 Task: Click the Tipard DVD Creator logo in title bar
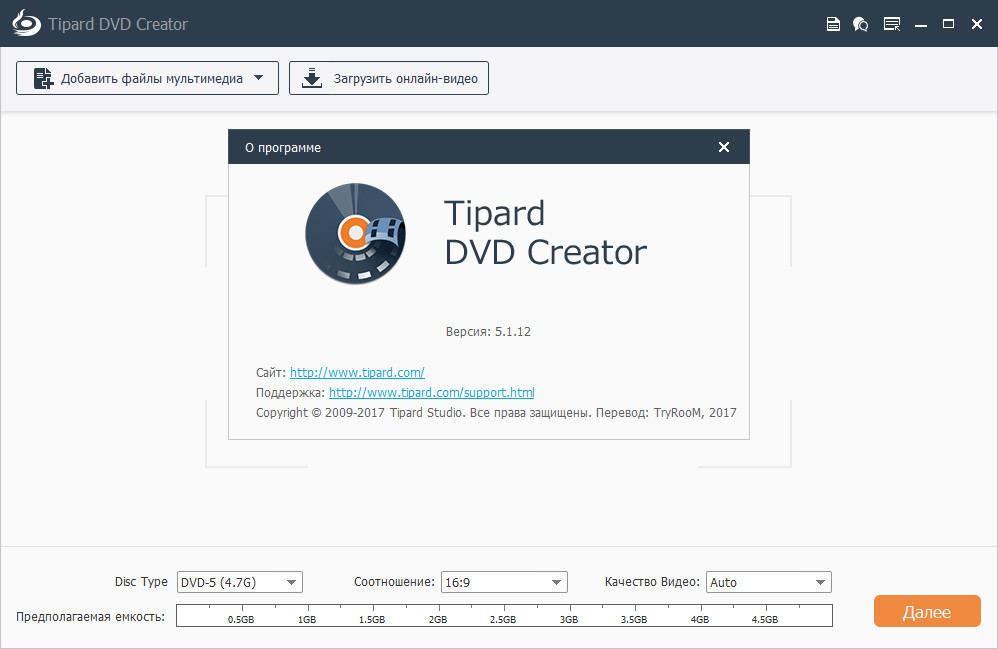point(26,24)
